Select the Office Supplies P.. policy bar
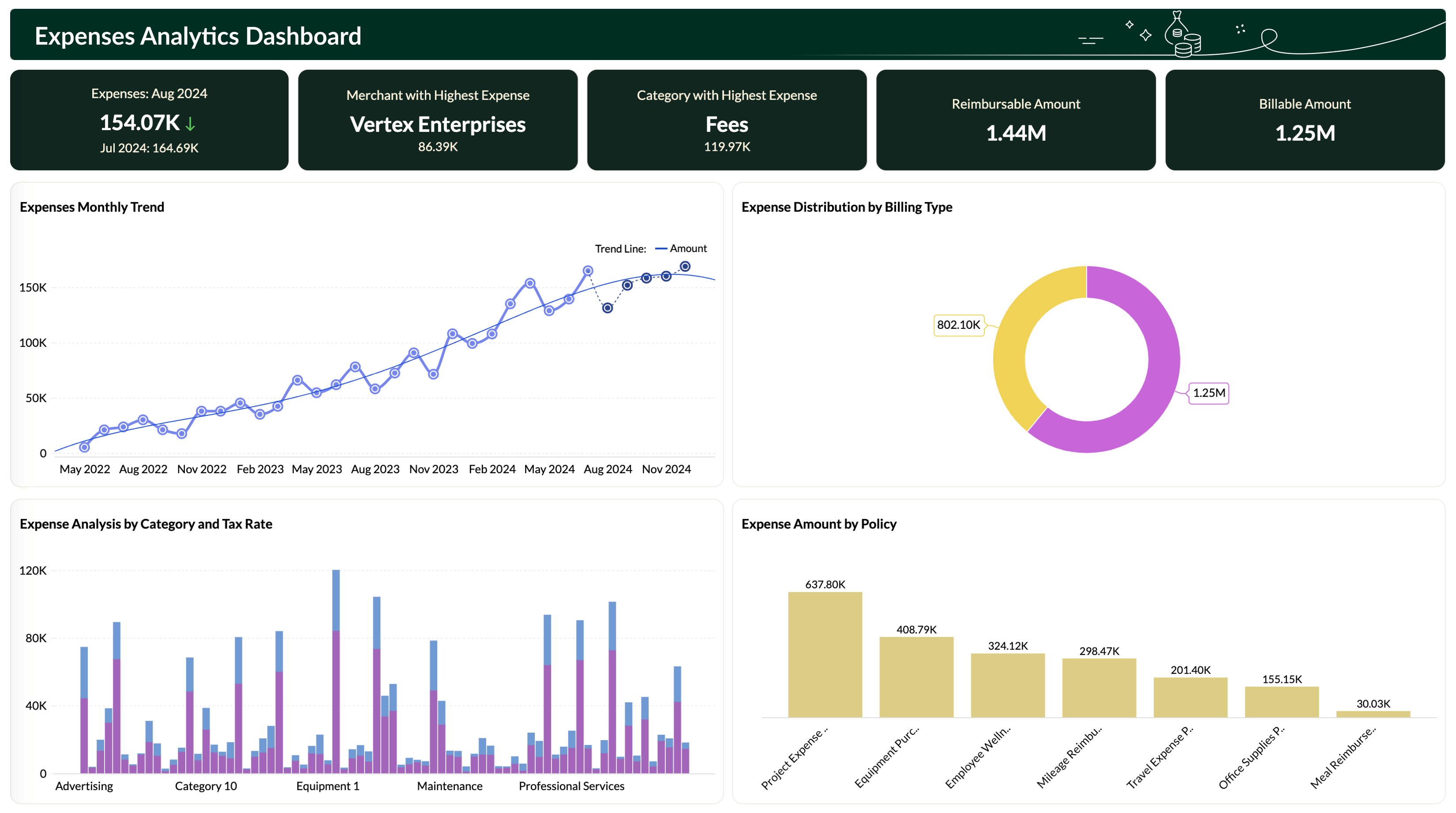This screenshot has width=1456, height=813. point(1282,702)
